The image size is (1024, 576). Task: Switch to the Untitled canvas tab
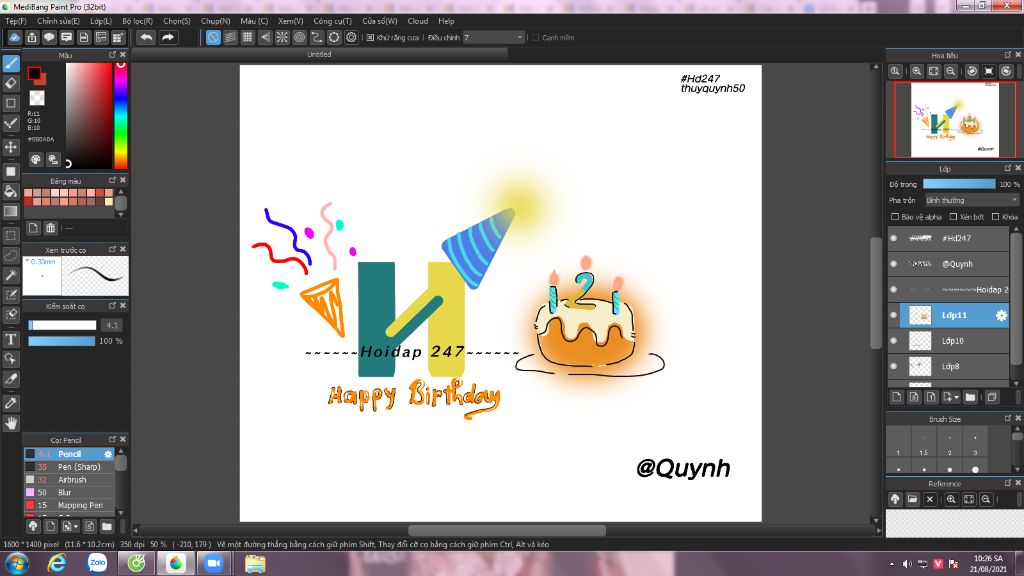(319, 55)
